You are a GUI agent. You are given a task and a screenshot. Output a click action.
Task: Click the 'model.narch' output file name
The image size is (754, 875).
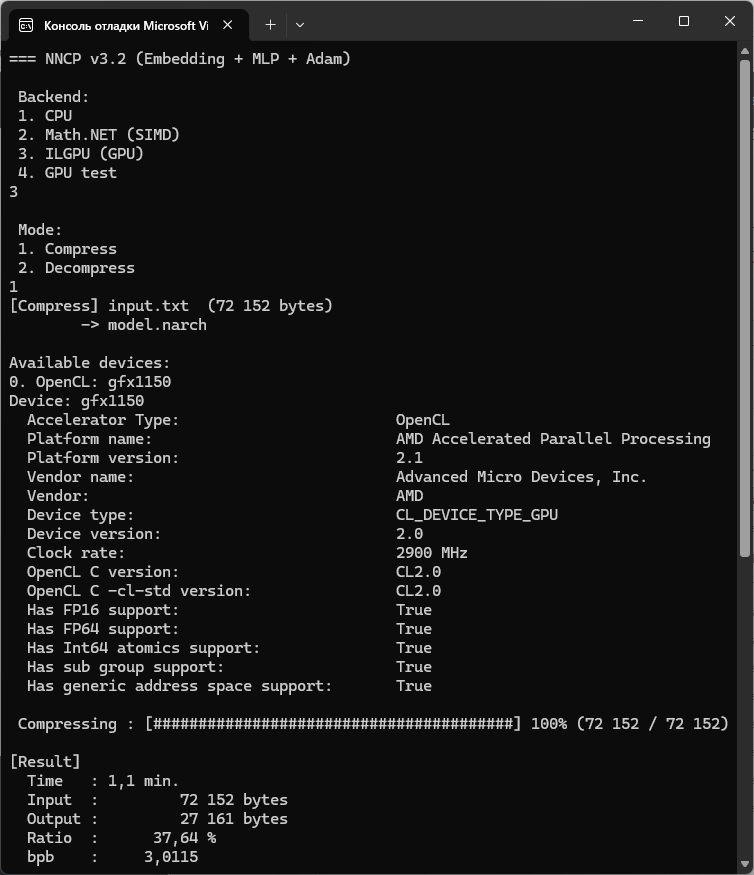point(157,325)
